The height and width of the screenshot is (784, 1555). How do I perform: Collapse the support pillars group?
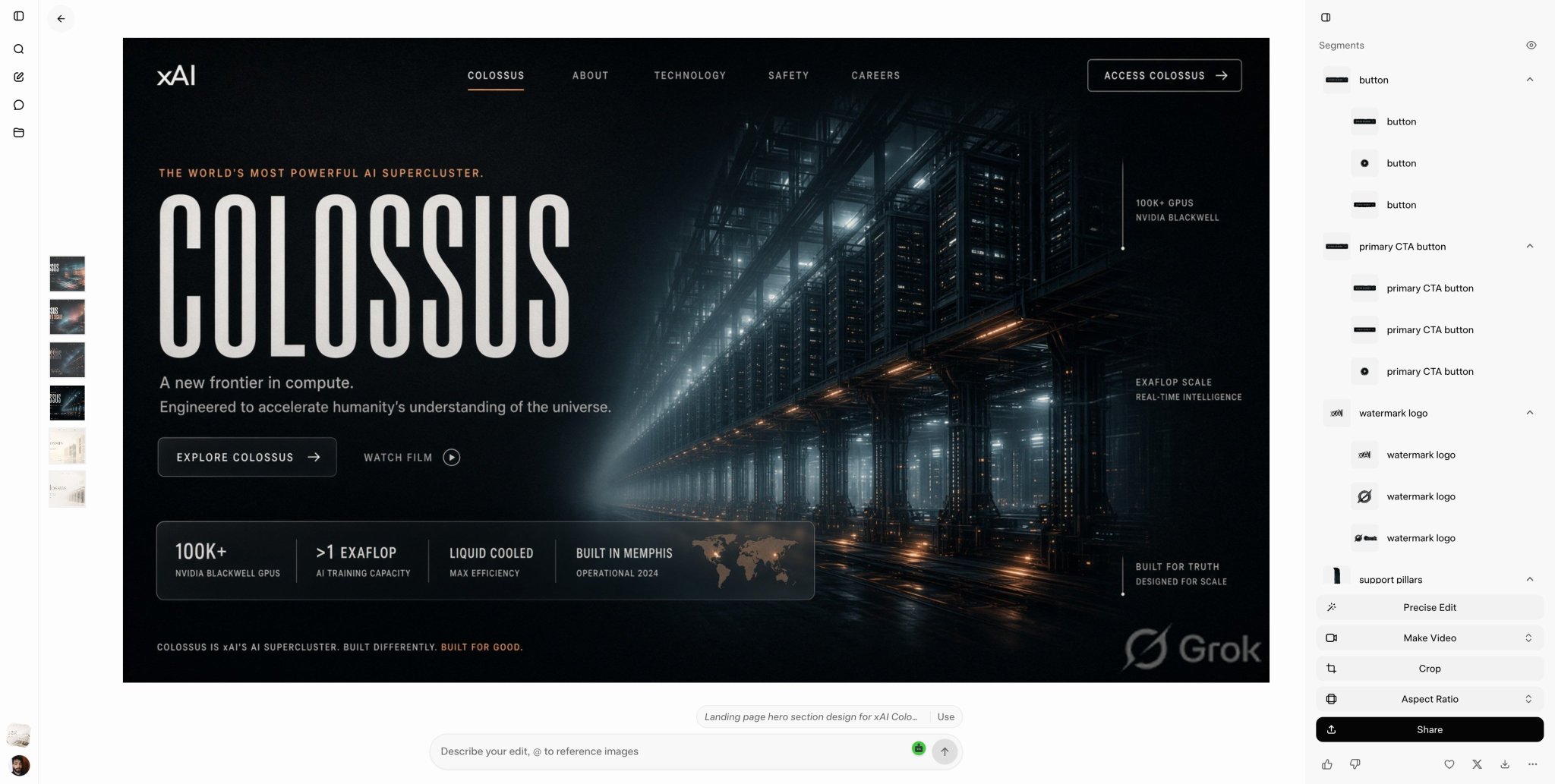coord(1530,579)
